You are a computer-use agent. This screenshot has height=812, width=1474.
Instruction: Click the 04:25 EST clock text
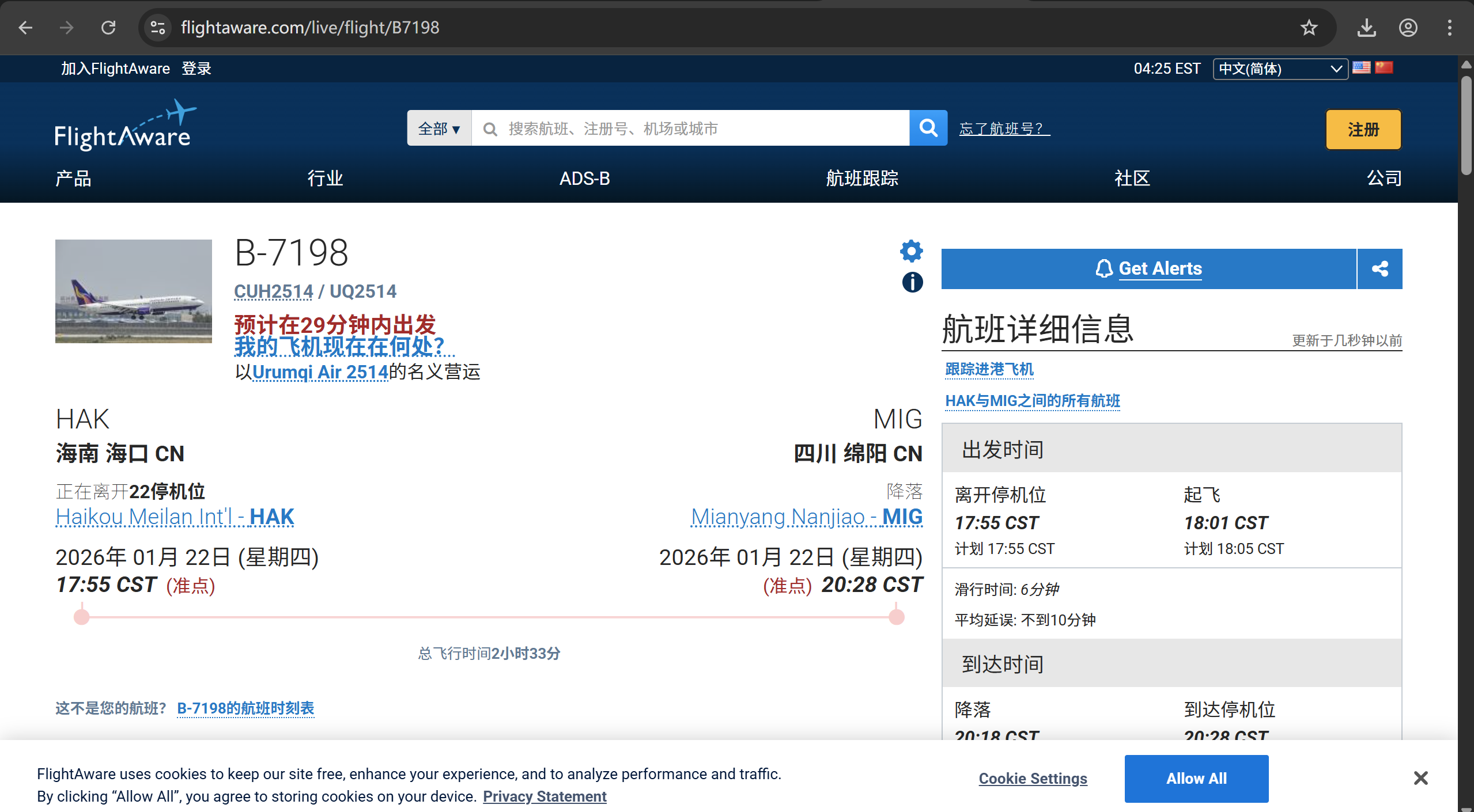tap(1167, 69)
